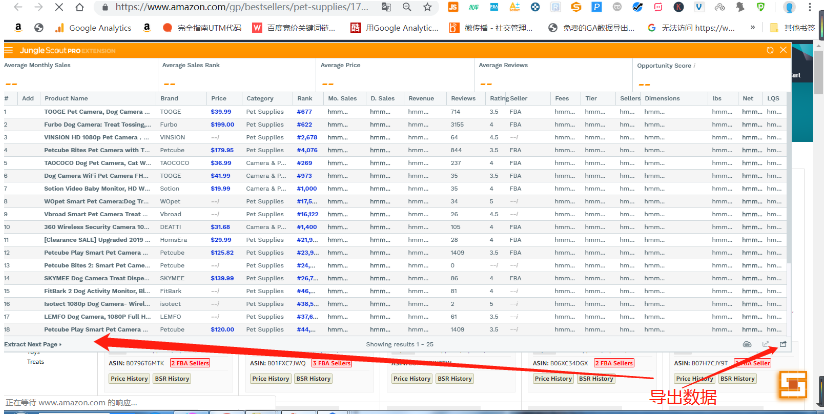This screenshot has height=414, width=827.
Task: Click the Add column header
Action: click(28, 99)
